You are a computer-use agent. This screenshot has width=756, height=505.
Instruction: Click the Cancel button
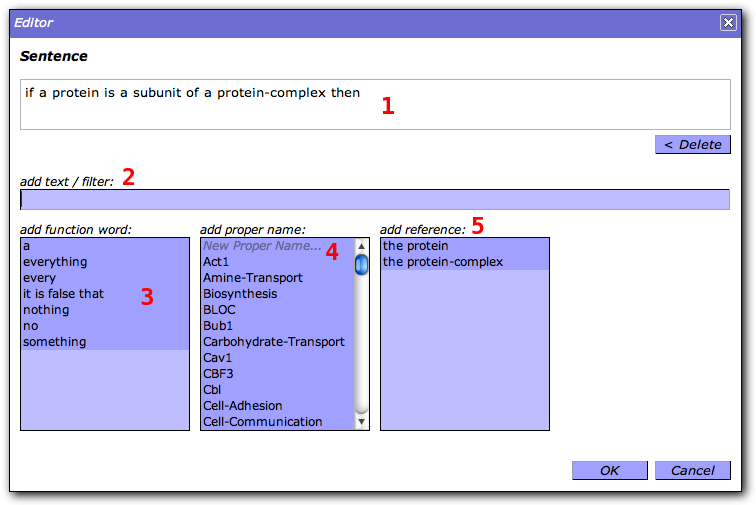[x=692, y=470]
